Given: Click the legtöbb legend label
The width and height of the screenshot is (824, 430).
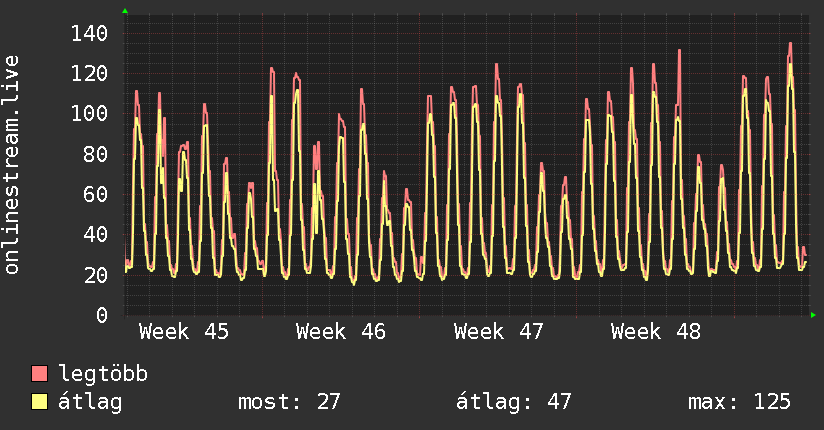Looking at the screenshot, I should [103, 373].
